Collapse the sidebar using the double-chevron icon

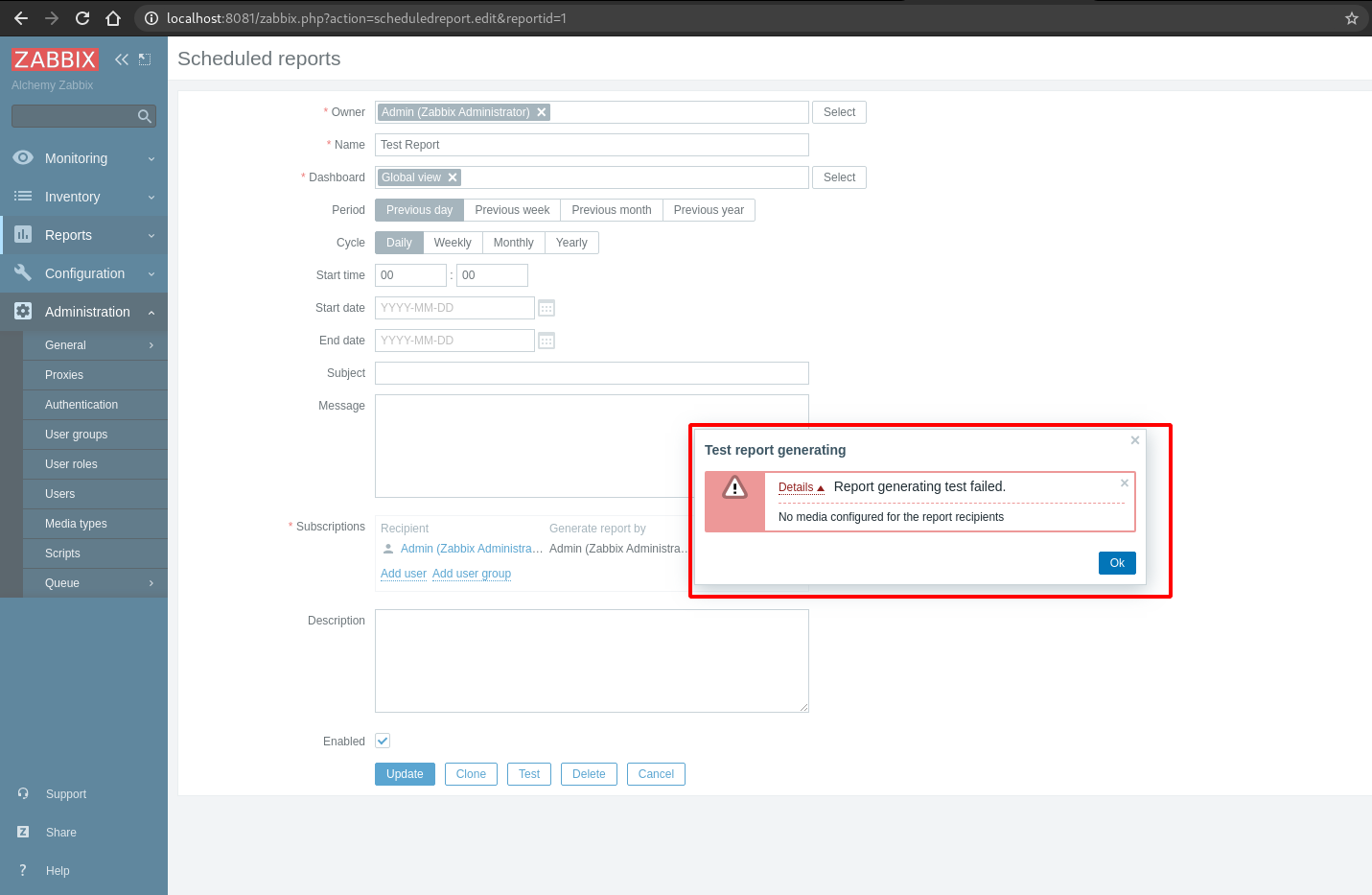coord(121,59)
